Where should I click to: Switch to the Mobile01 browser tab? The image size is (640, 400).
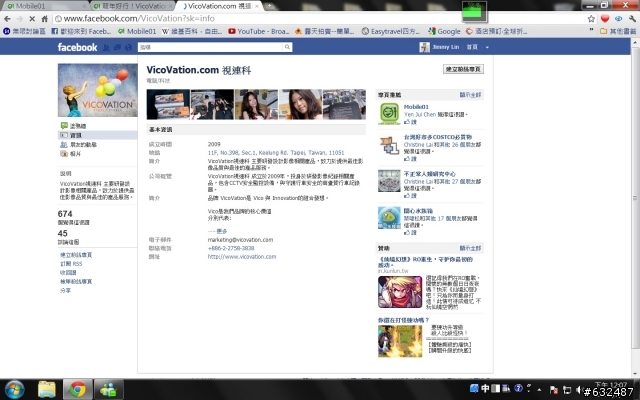[44, 6]
